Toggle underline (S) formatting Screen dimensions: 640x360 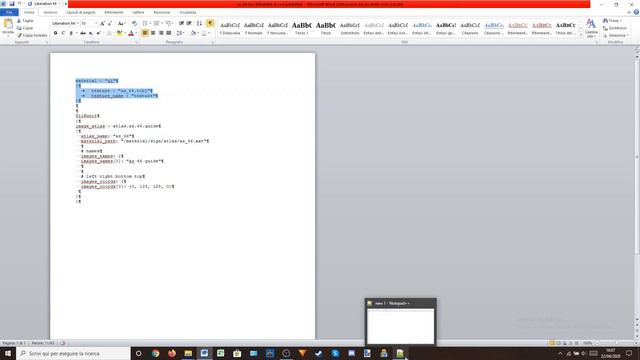pyautogui.click(x=71, y=33)
